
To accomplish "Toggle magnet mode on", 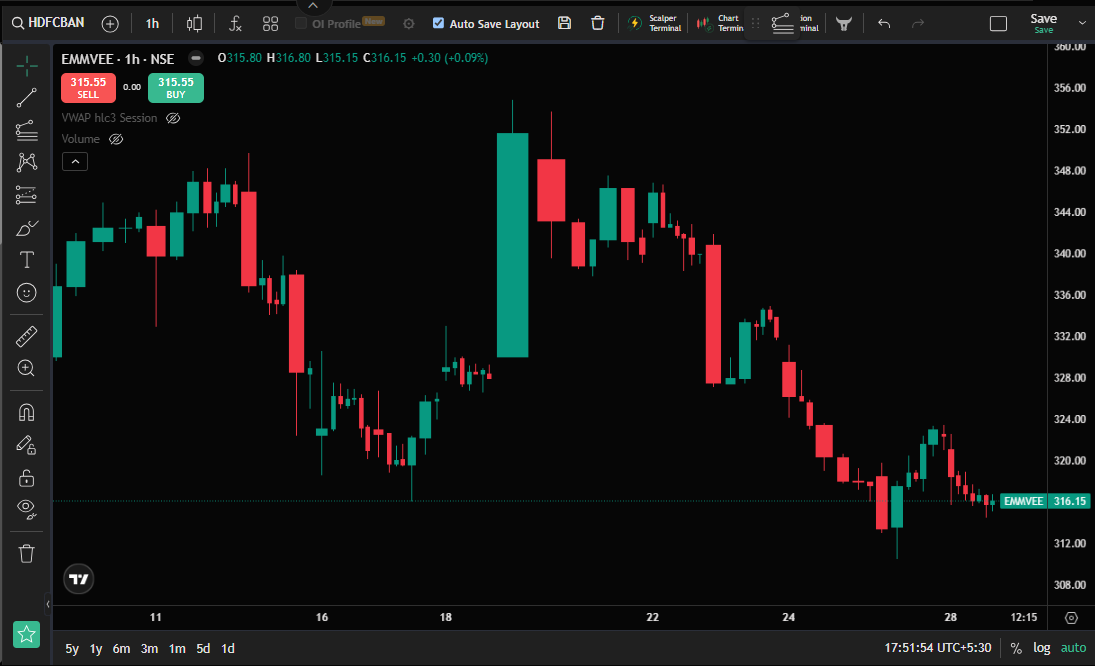I will coord(27,413).
